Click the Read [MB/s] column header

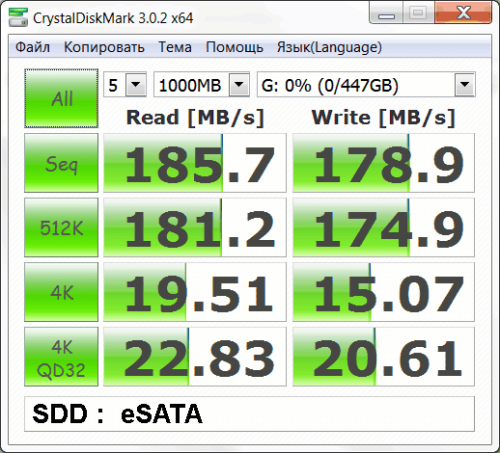tap(195, 118)
